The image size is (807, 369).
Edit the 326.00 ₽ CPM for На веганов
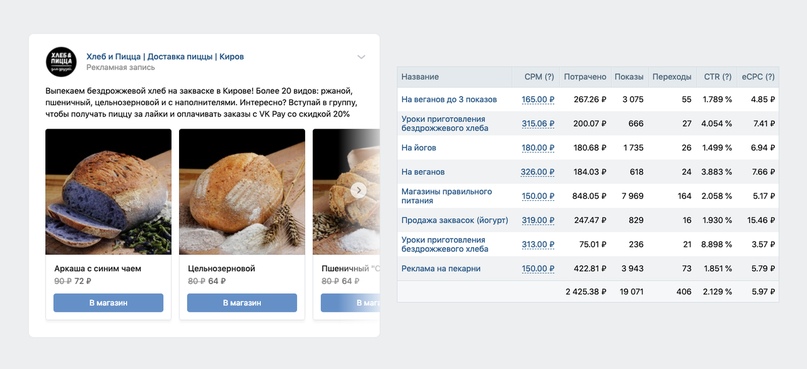pos(538,172)
